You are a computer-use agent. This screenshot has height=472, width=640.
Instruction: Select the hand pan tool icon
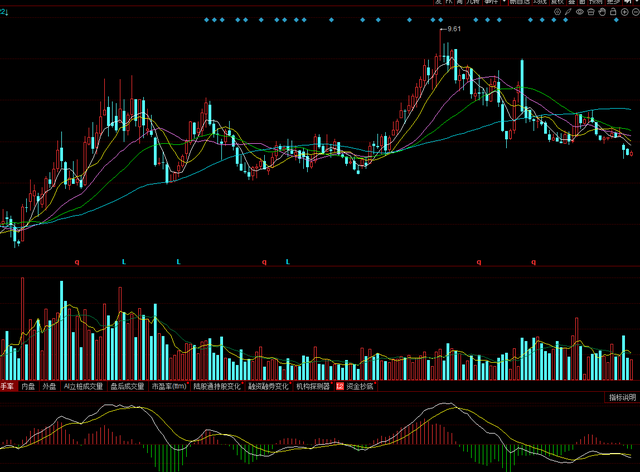pos(602,12)
